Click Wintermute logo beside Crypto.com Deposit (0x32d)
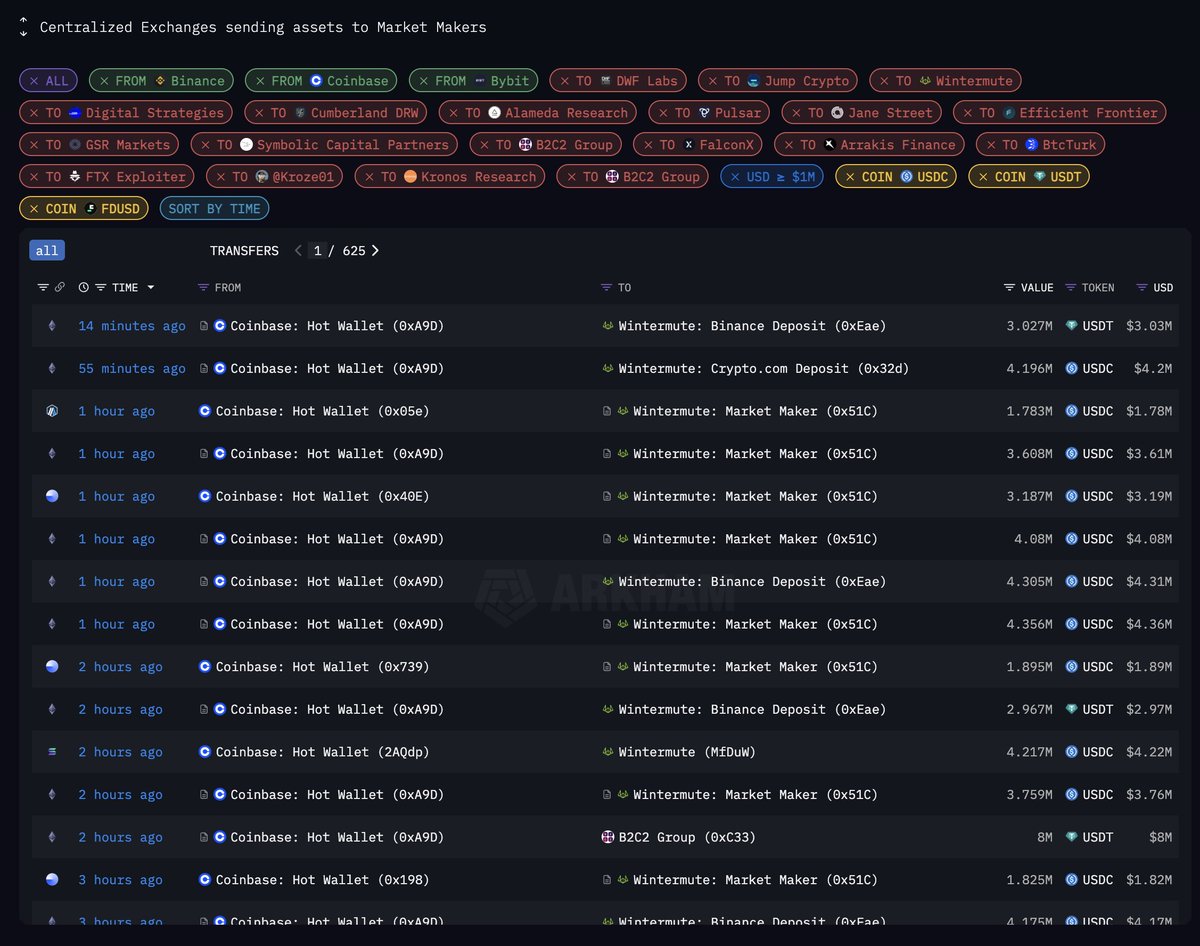The image size is (1200, 946). point(607,369)
